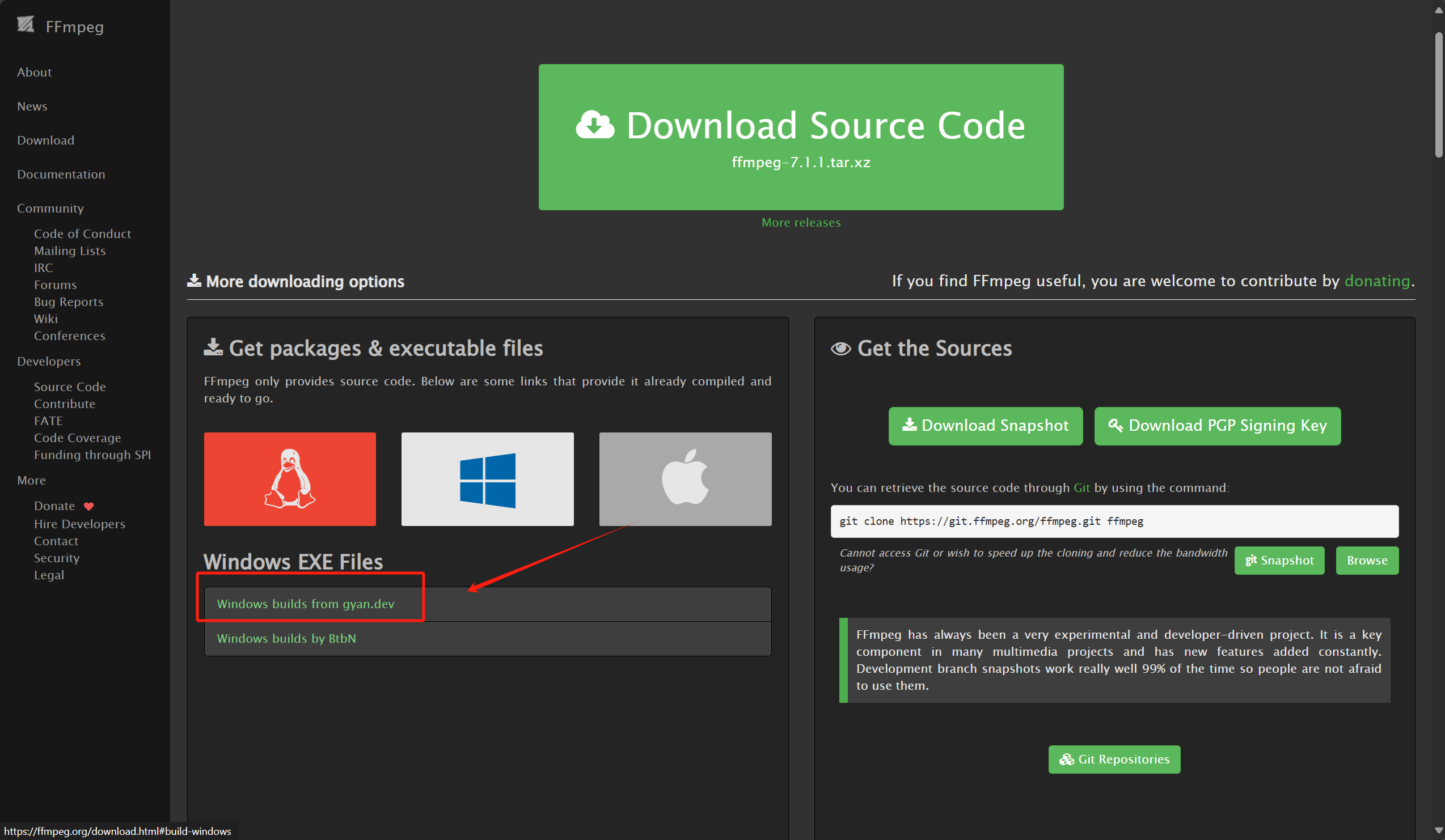This screenshot has height=840, width=1445.
Task: Select the Apple macOS logo tile
Action: tap(685, 478)
